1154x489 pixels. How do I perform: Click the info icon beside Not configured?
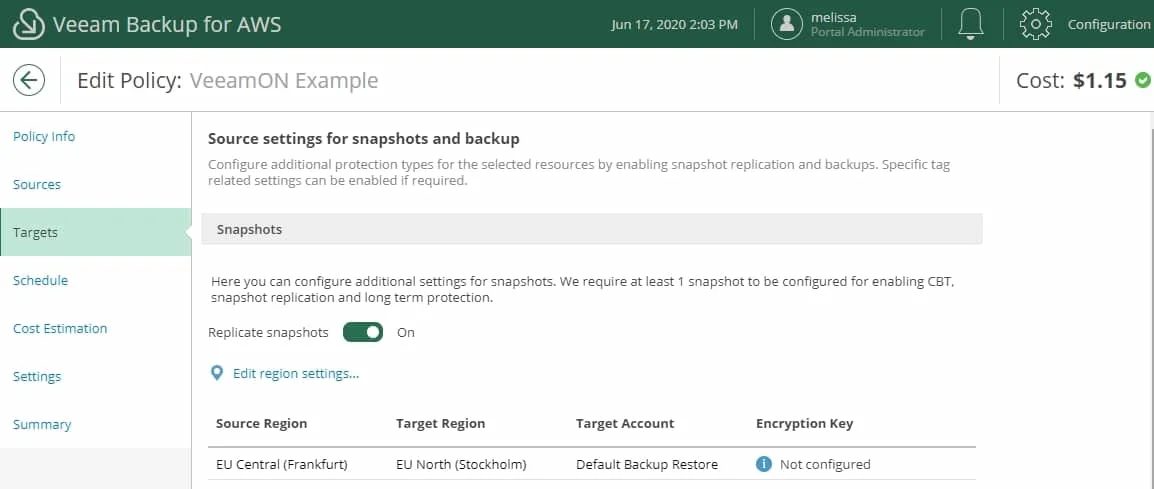[764, 464]
